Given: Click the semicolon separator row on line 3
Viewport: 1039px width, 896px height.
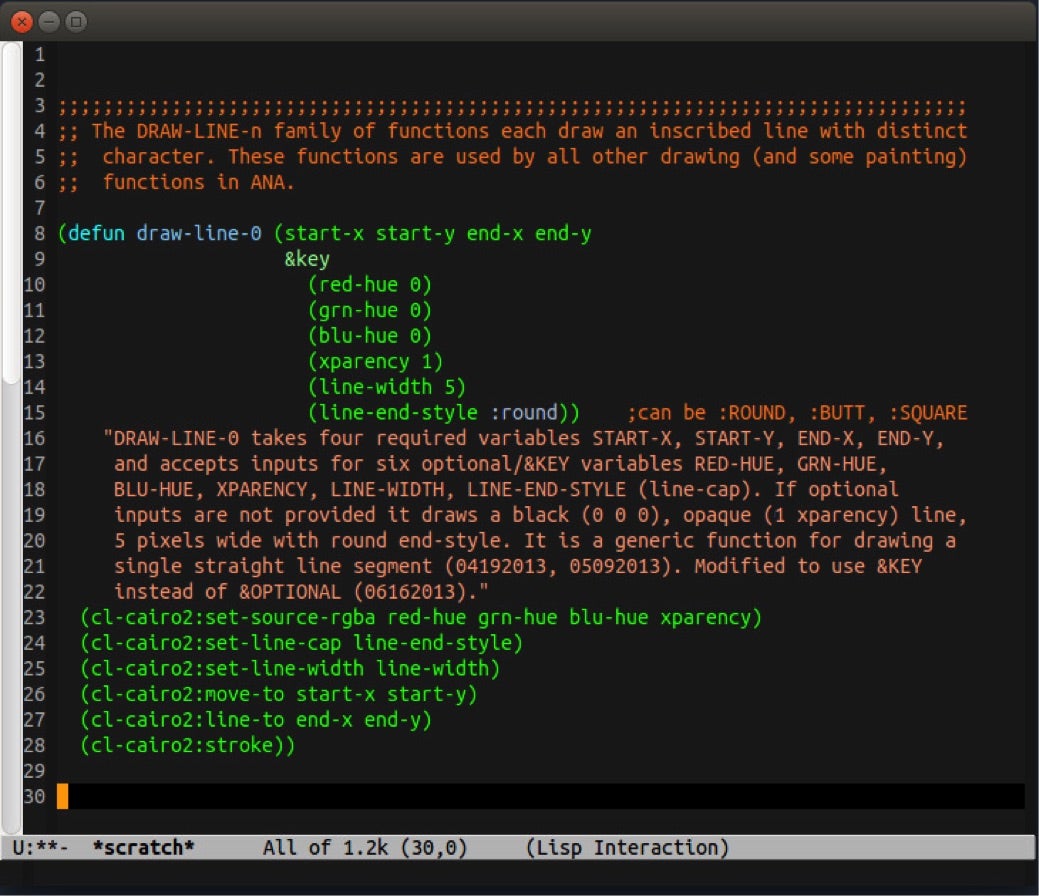Looking at the screenshot, I should click(x=512, y=106).
